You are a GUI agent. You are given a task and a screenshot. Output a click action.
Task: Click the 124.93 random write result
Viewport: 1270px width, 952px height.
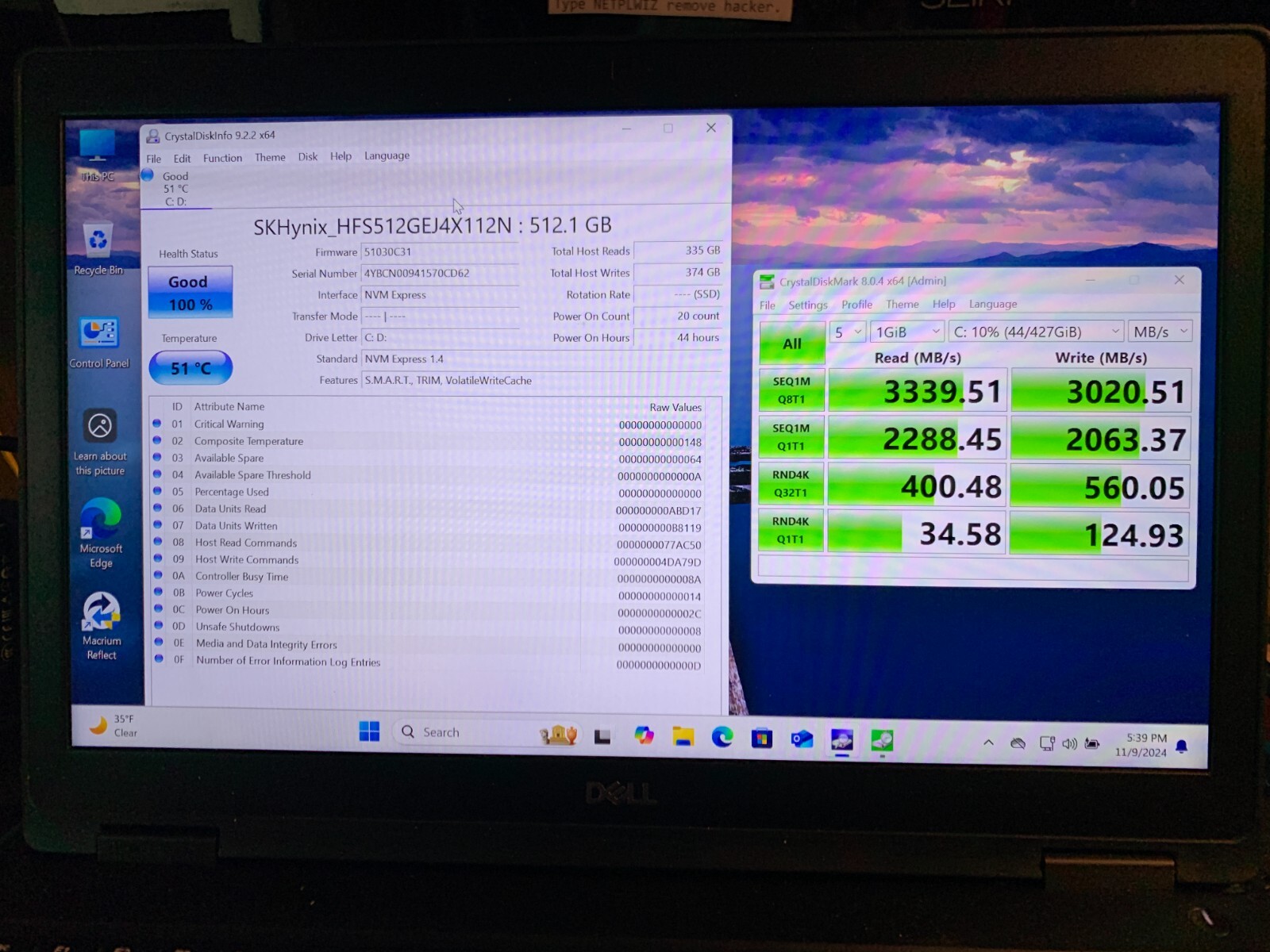(x=1100, y=535)
